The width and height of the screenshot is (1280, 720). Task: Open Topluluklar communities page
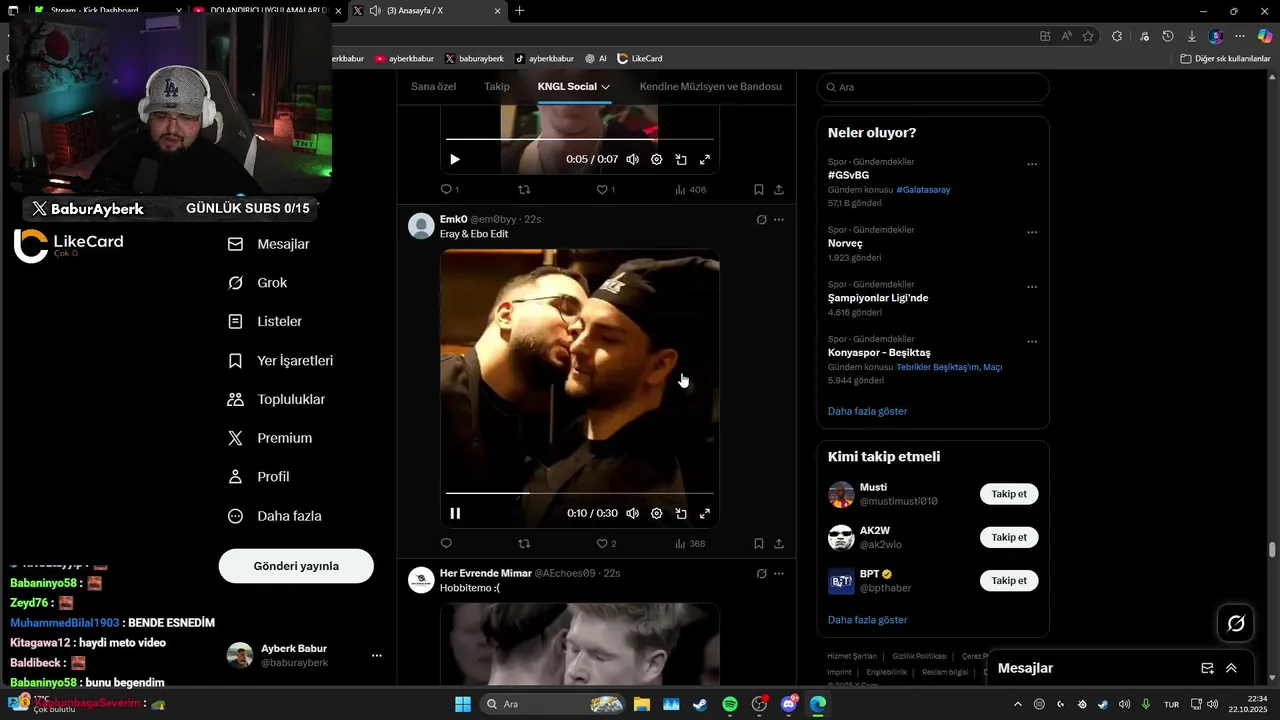[x=276, y=400]
